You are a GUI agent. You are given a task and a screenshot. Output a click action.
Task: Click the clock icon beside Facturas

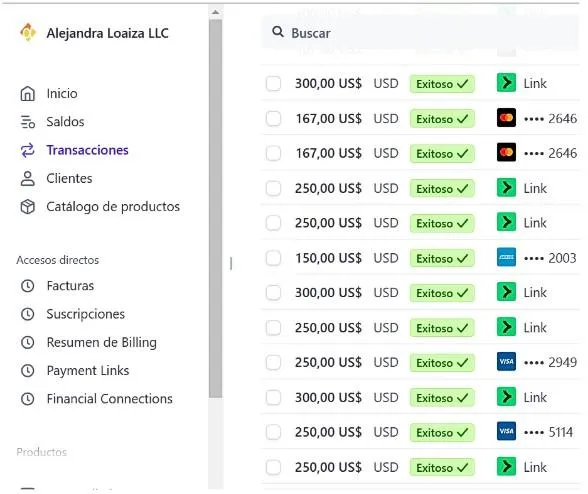coord(27,286)
